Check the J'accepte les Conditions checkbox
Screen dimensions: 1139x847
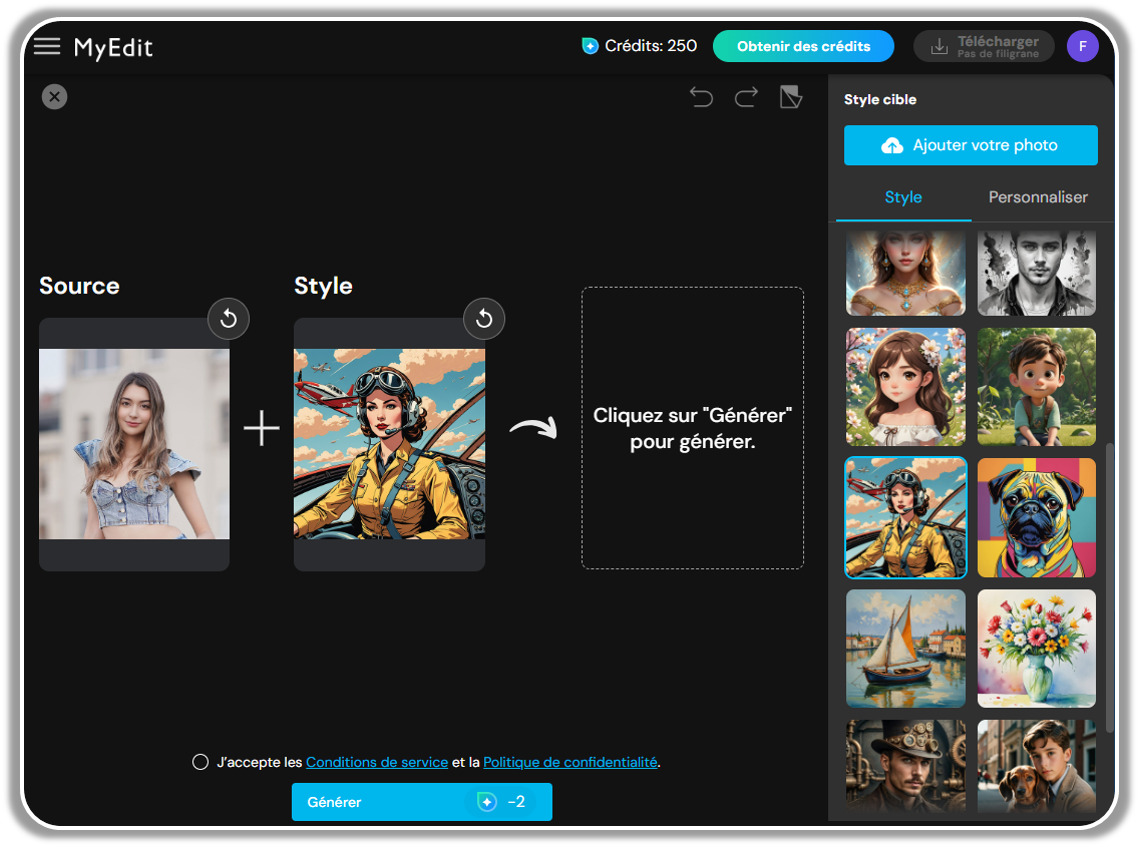pos(199,761)
